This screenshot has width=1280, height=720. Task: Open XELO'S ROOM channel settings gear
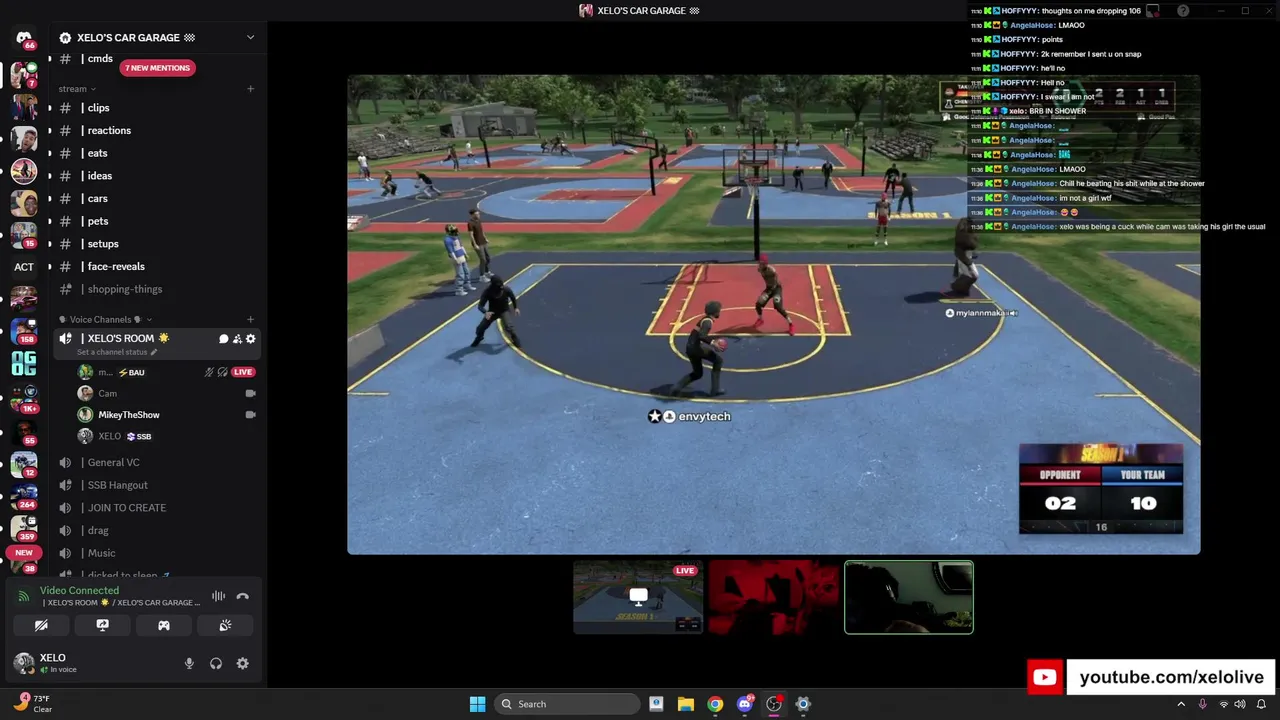[x=250, y=339]
